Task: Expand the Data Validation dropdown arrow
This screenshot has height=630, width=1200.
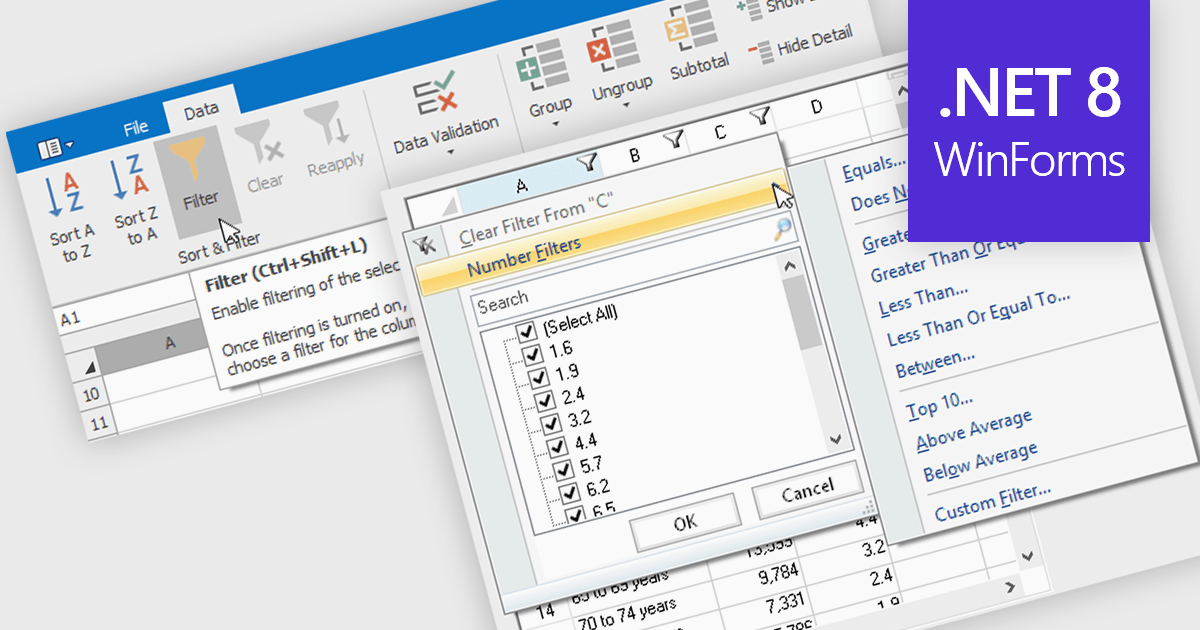Action: coord(450,153)
